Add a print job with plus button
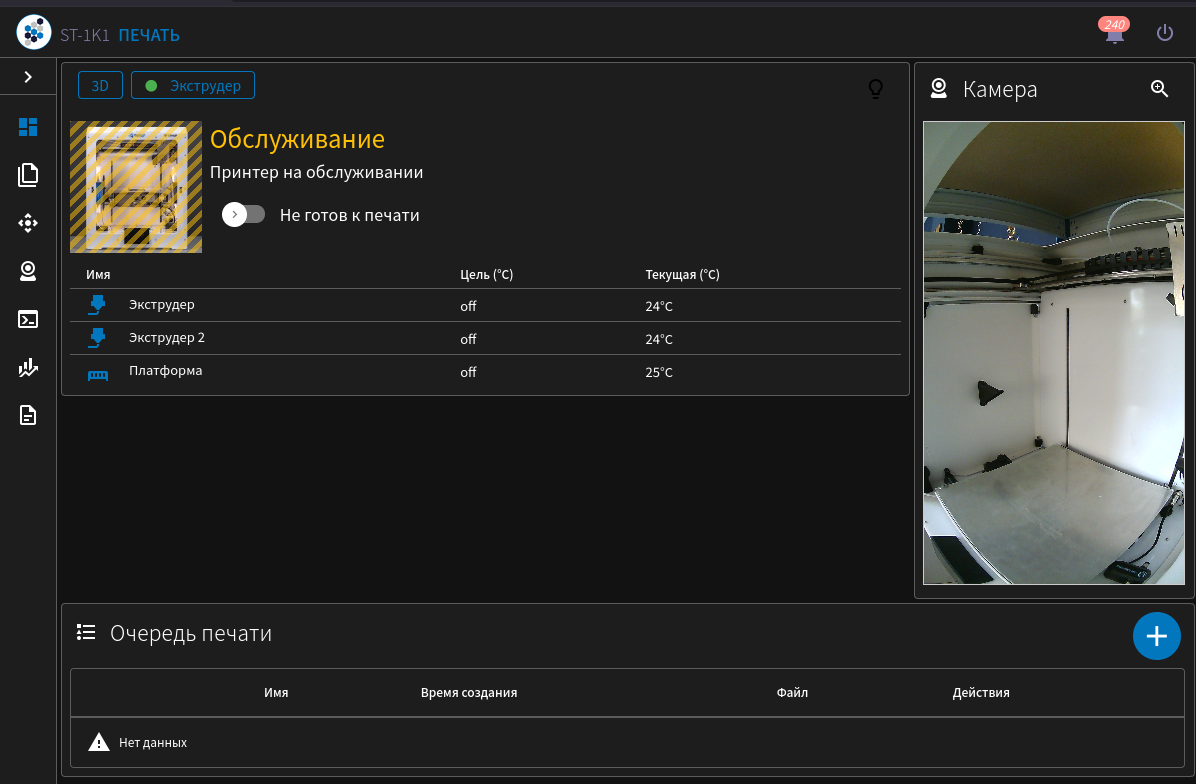 [x=1156, y=636]
